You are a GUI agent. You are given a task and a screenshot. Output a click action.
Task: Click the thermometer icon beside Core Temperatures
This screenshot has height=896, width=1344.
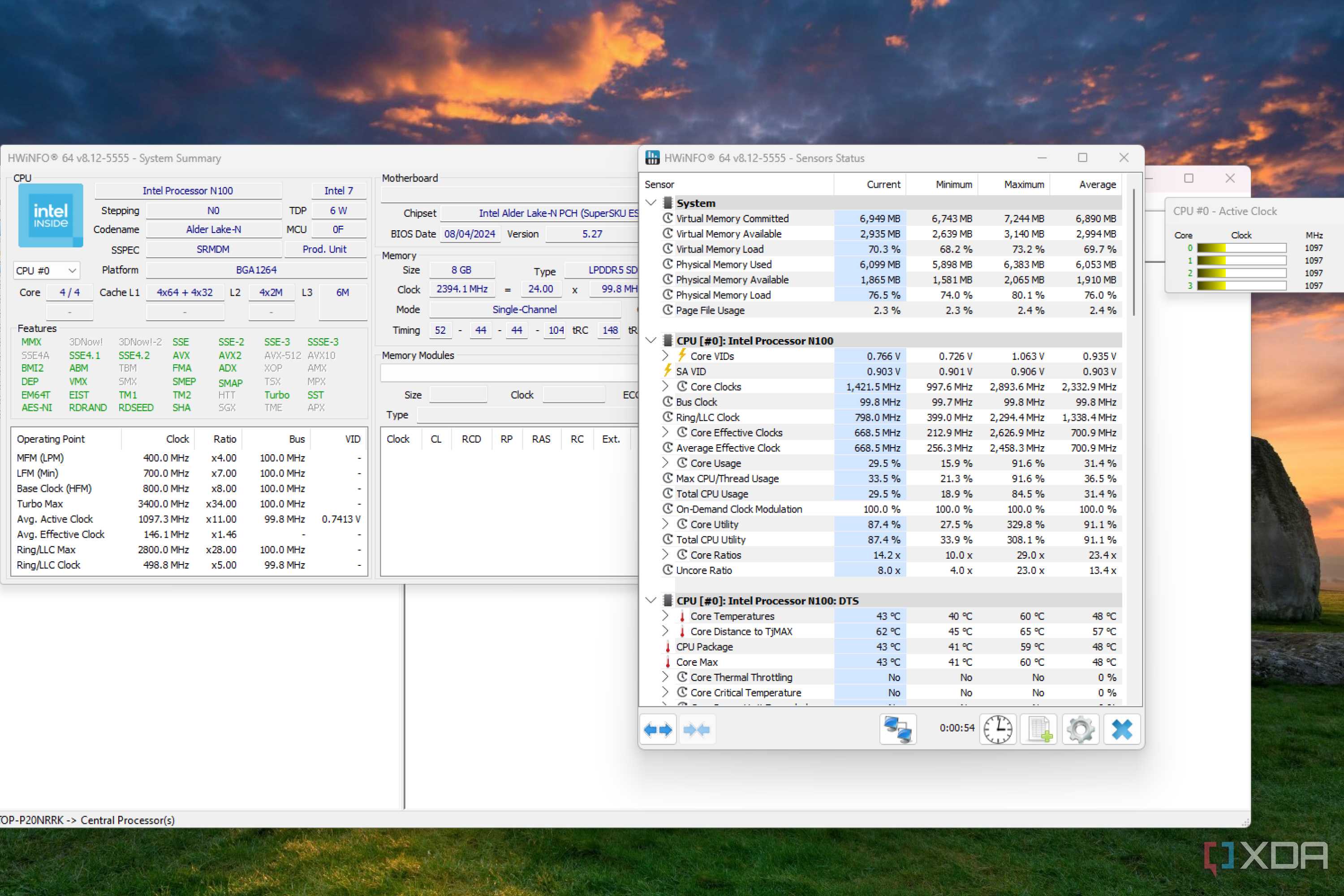682,616
